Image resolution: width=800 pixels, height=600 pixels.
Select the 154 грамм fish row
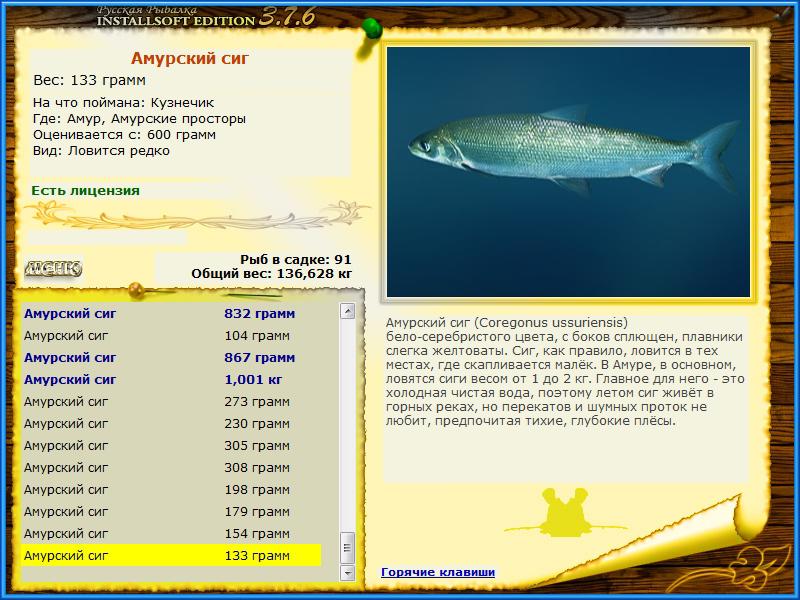click(x=172, y=533)
